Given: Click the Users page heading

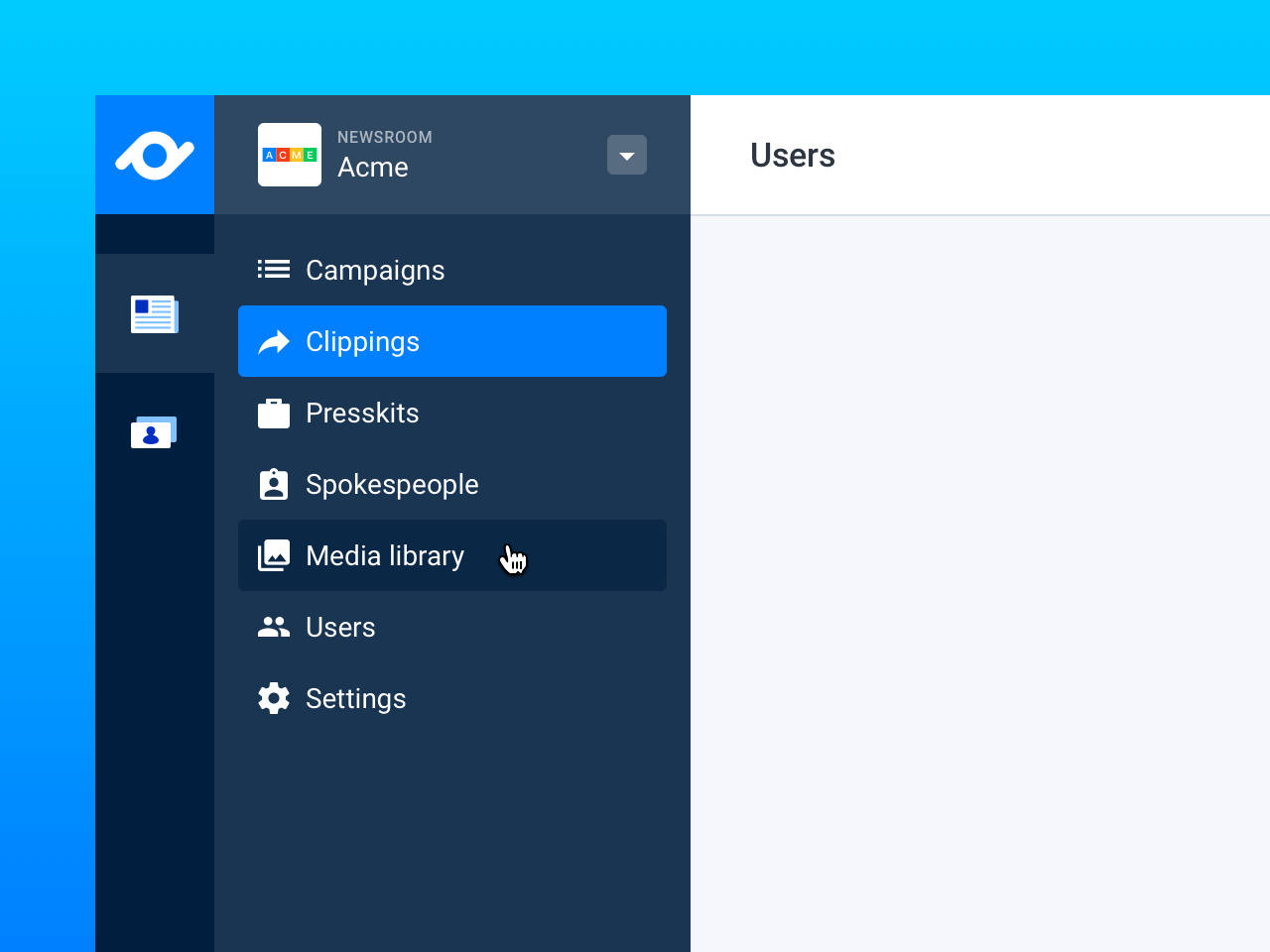Looking at the screenshot, I should (x=793, y=155).
